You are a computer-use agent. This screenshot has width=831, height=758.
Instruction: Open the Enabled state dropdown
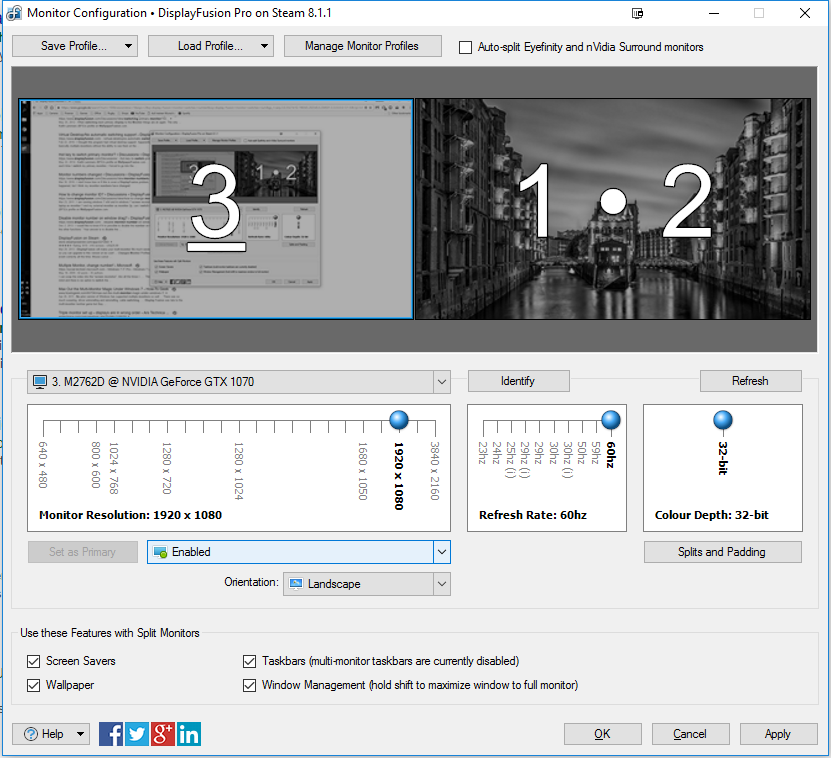(x=298, y=552)
